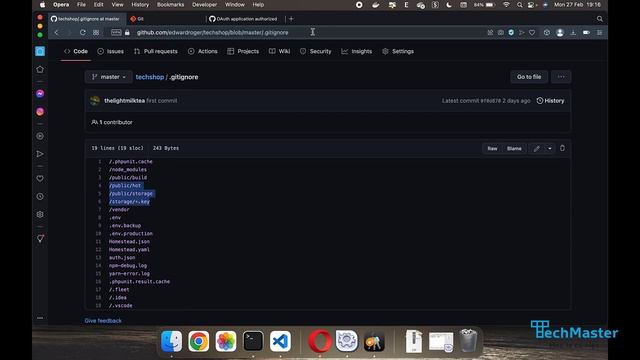Select the /vendor line text
This screenshot has height=360, width=640.
coord(119,209)
